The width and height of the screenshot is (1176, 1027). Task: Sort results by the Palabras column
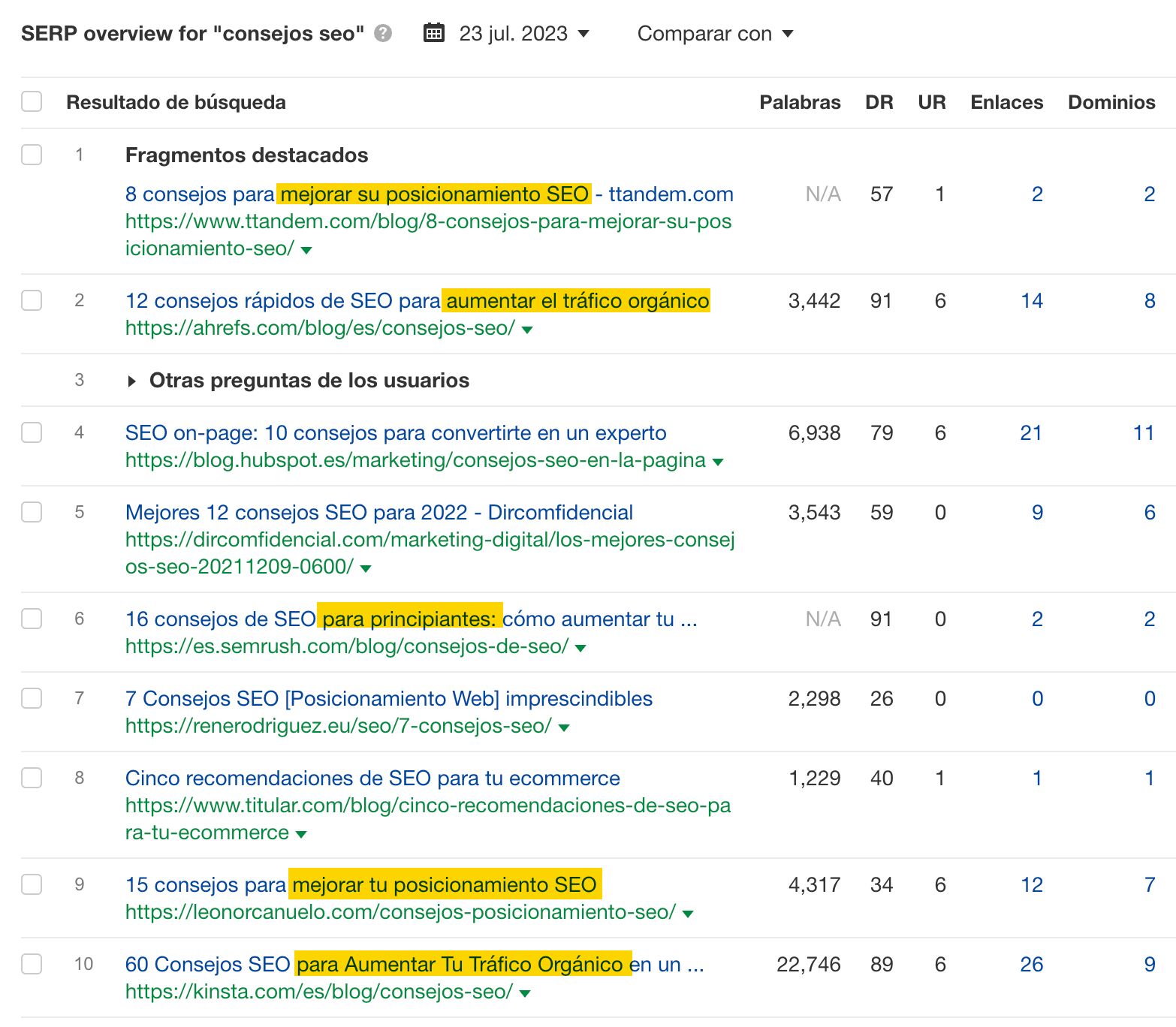800,102
